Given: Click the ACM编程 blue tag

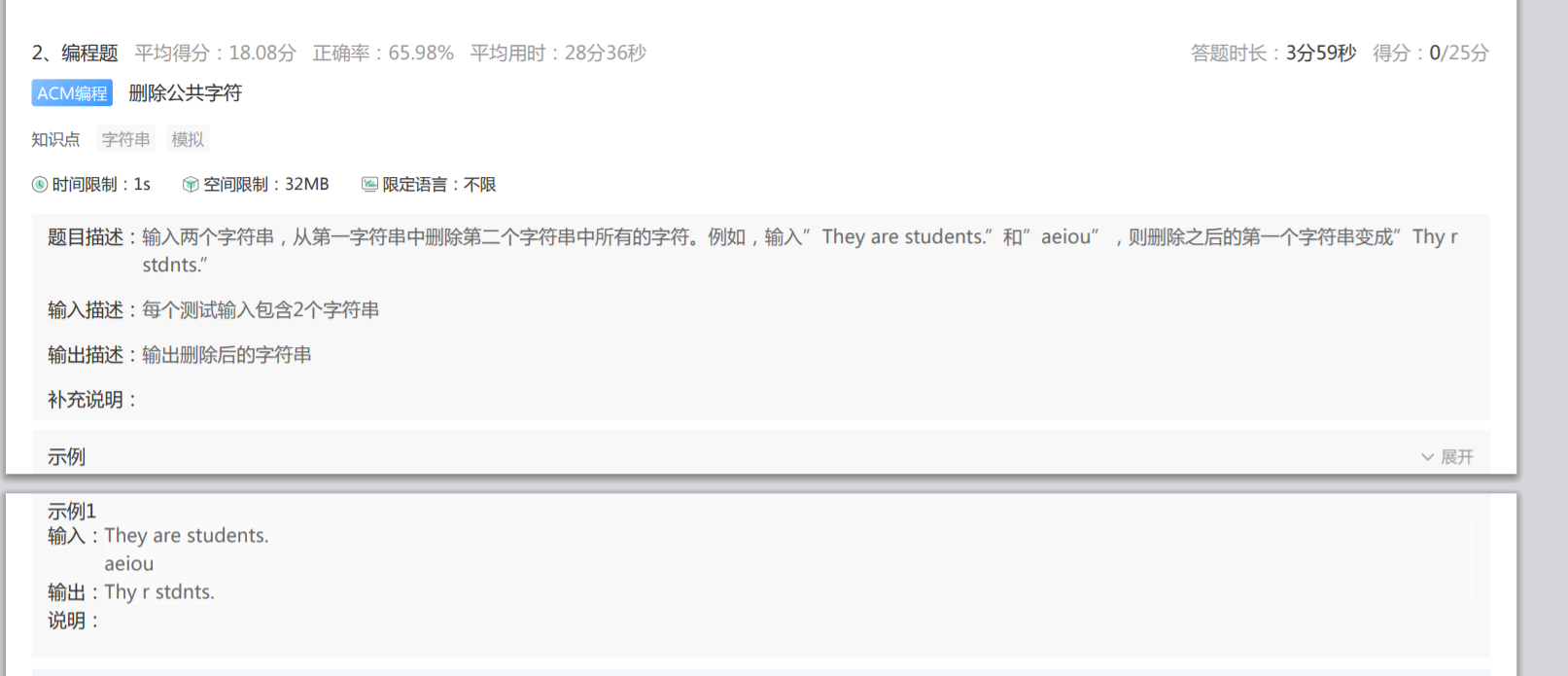Looking at the screenshot, I should (72, 93).
